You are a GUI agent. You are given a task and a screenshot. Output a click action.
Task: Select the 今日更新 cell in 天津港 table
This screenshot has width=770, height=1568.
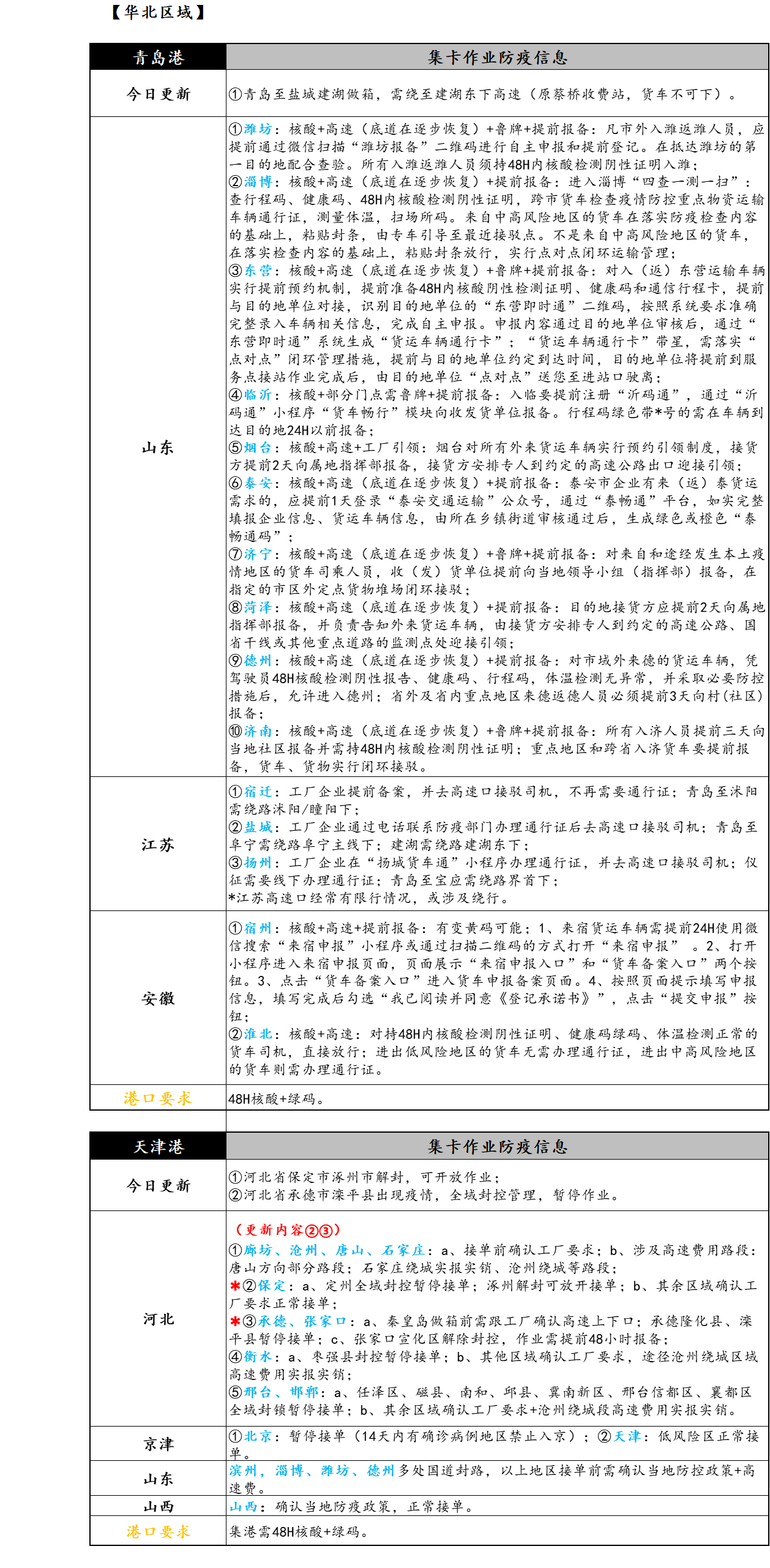pos(158,1185)
